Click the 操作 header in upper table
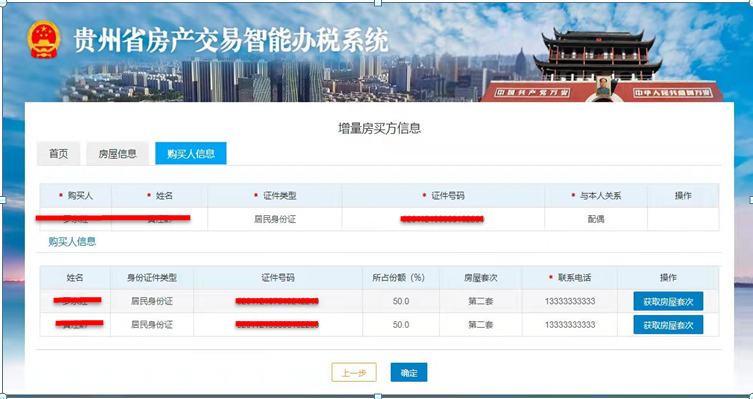The width and height of the screenshot is (753, 399). pos(683,196)
